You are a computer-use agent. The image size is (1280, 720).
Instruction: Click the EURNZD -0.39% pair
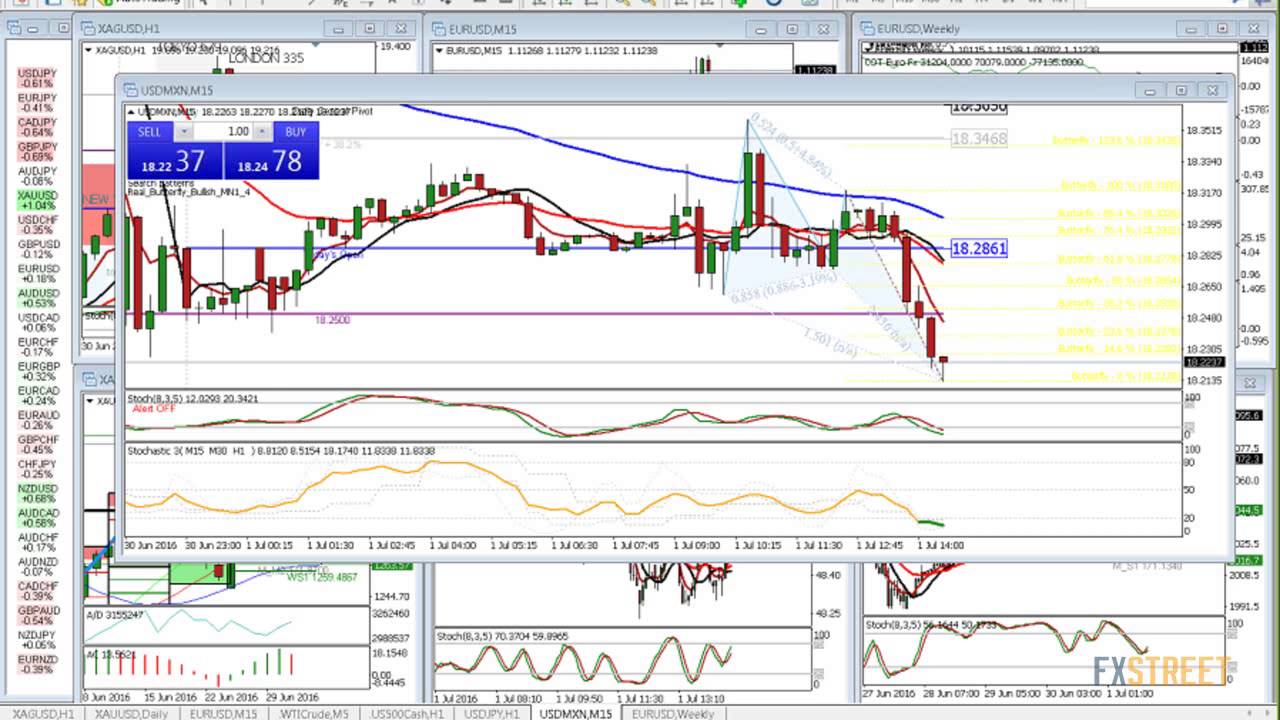tap(38, 663)
